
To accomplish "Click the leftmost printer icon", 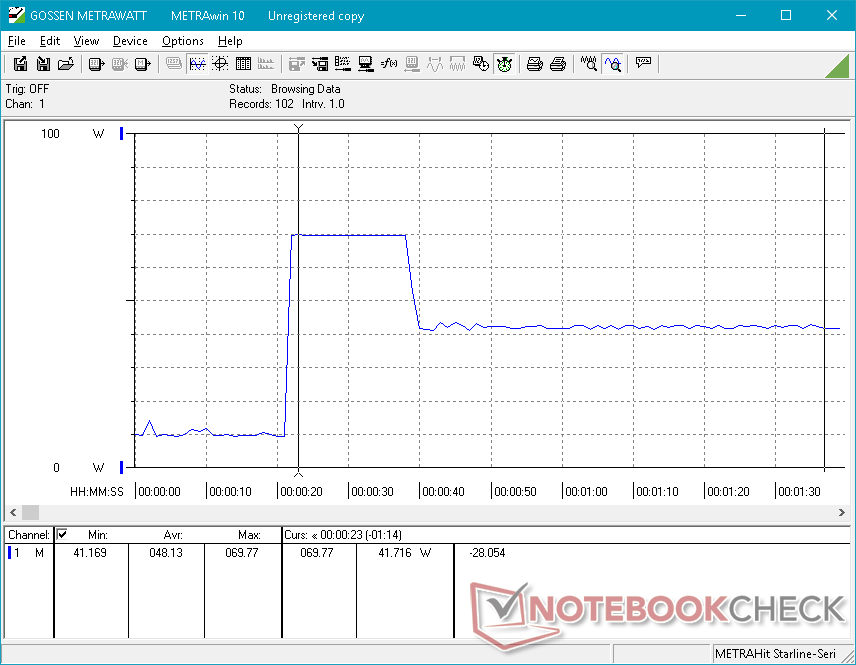I will point(535,64).
